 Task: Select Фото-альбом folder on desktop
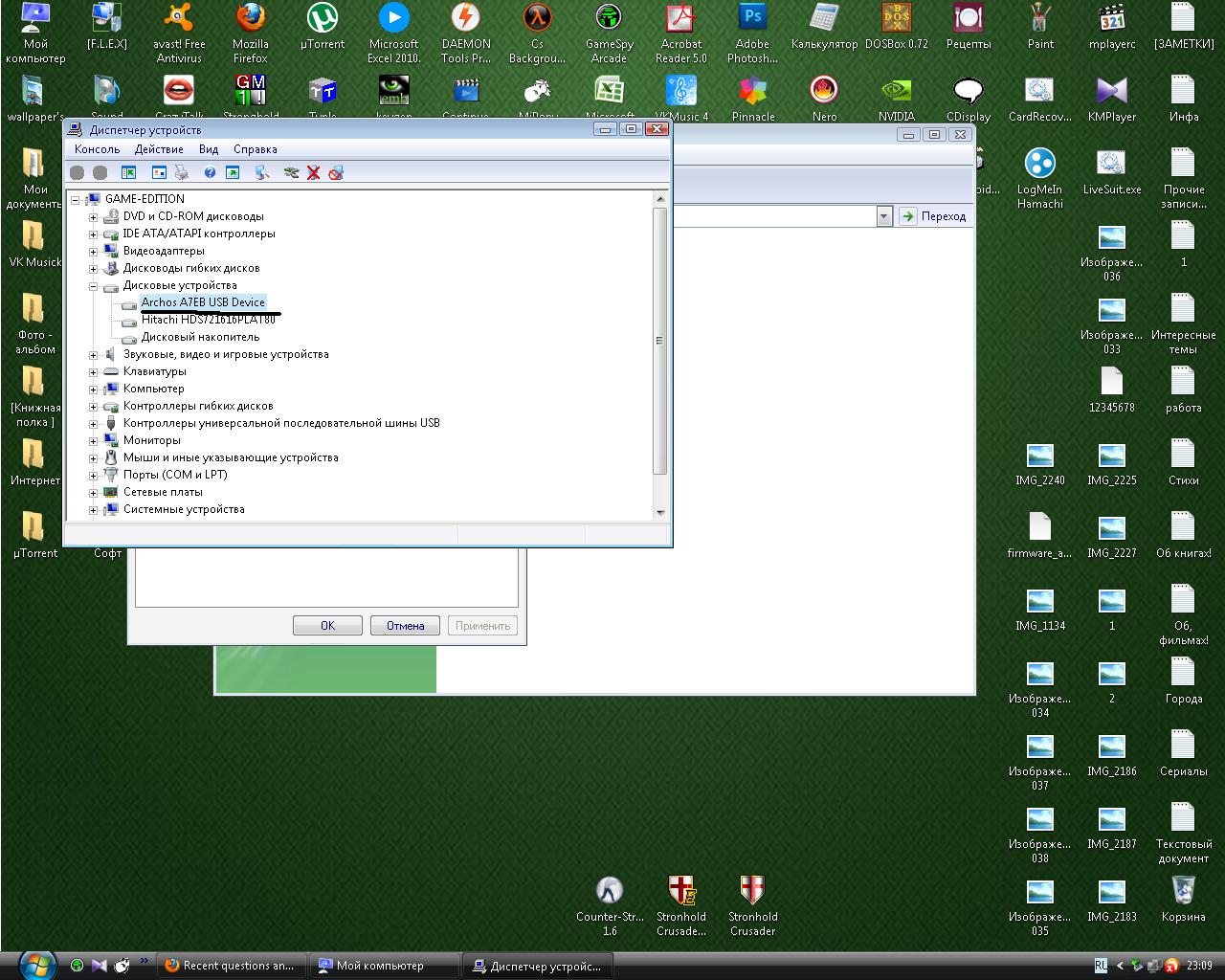(x=35, y=324)
